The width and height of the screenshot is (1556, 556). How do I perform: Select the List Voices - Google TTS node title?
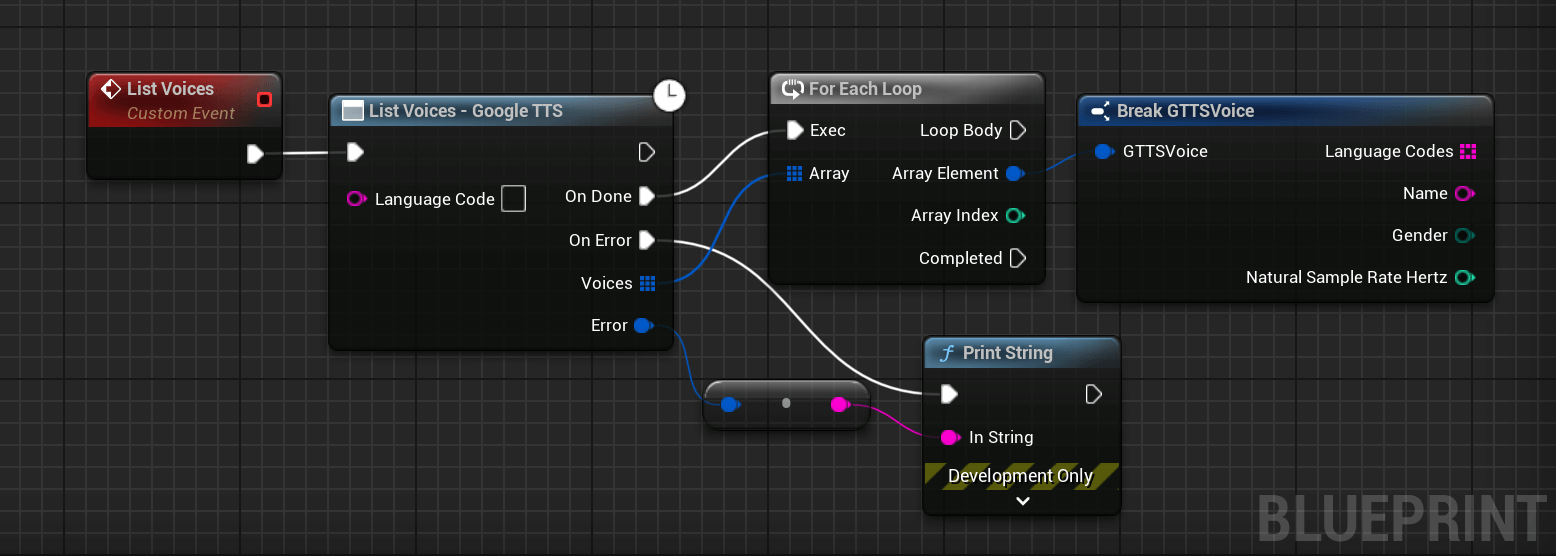pyautogui.click(x=465, y=111)
